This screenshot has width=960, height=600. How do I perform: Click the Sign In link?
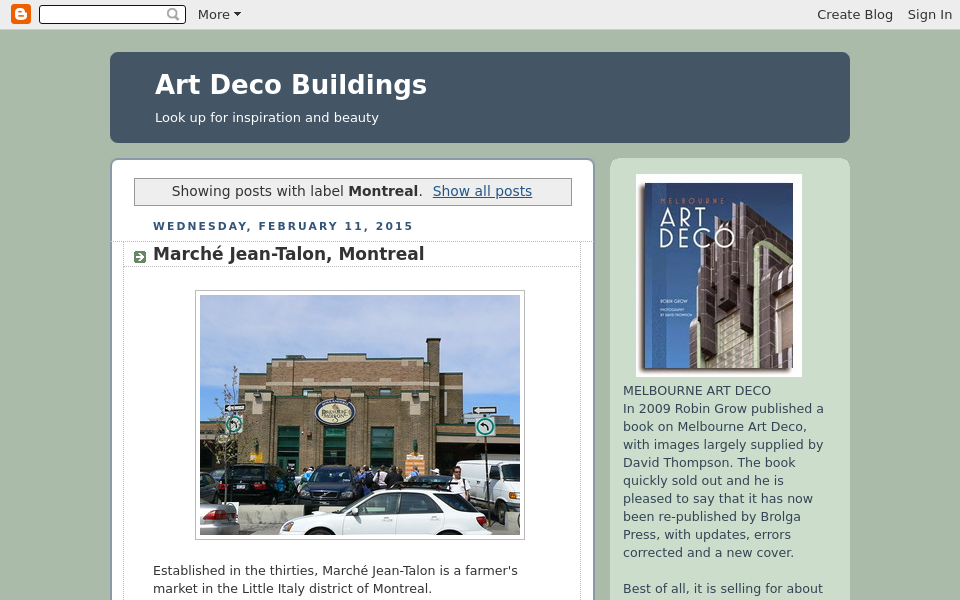point(929,14)
